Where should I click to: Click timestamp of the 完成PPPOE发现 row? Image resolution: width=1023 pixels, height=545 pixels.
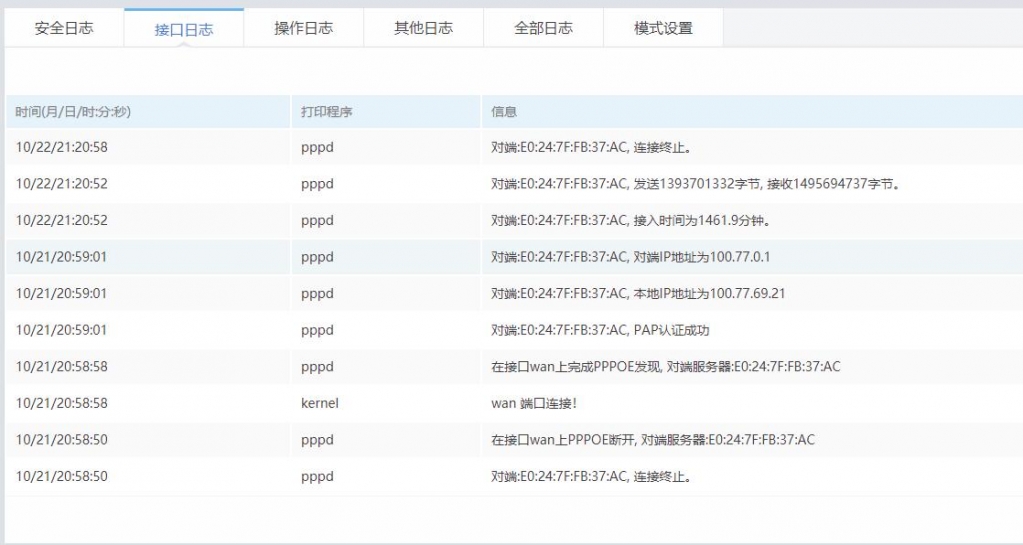(x=61, y=366)
